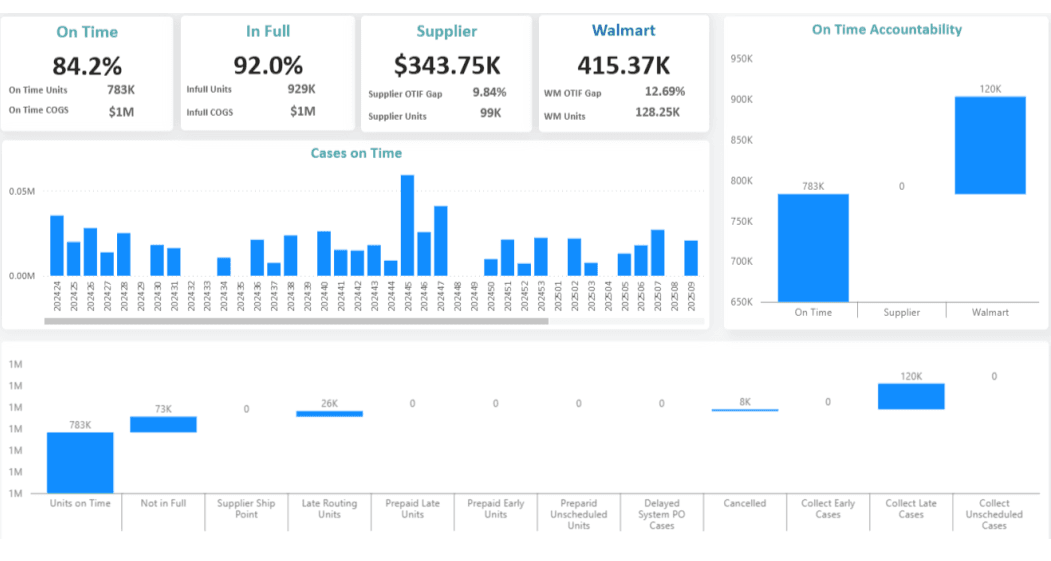Click the 202434 bar in Cases on Time

(224, 267)
